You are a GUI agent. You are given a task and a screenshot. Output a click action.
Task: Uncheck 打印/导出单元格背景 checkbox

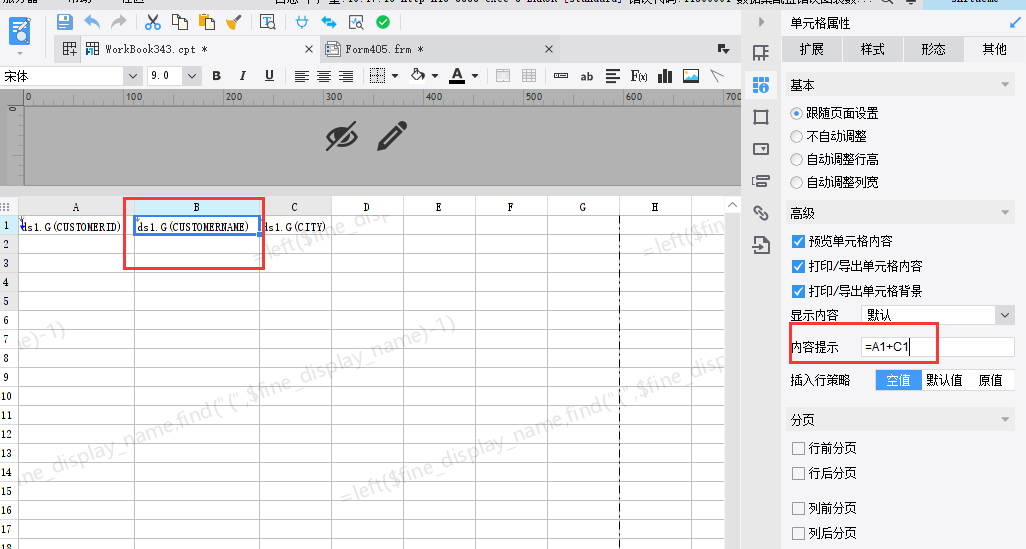click(x=798, y=291)
